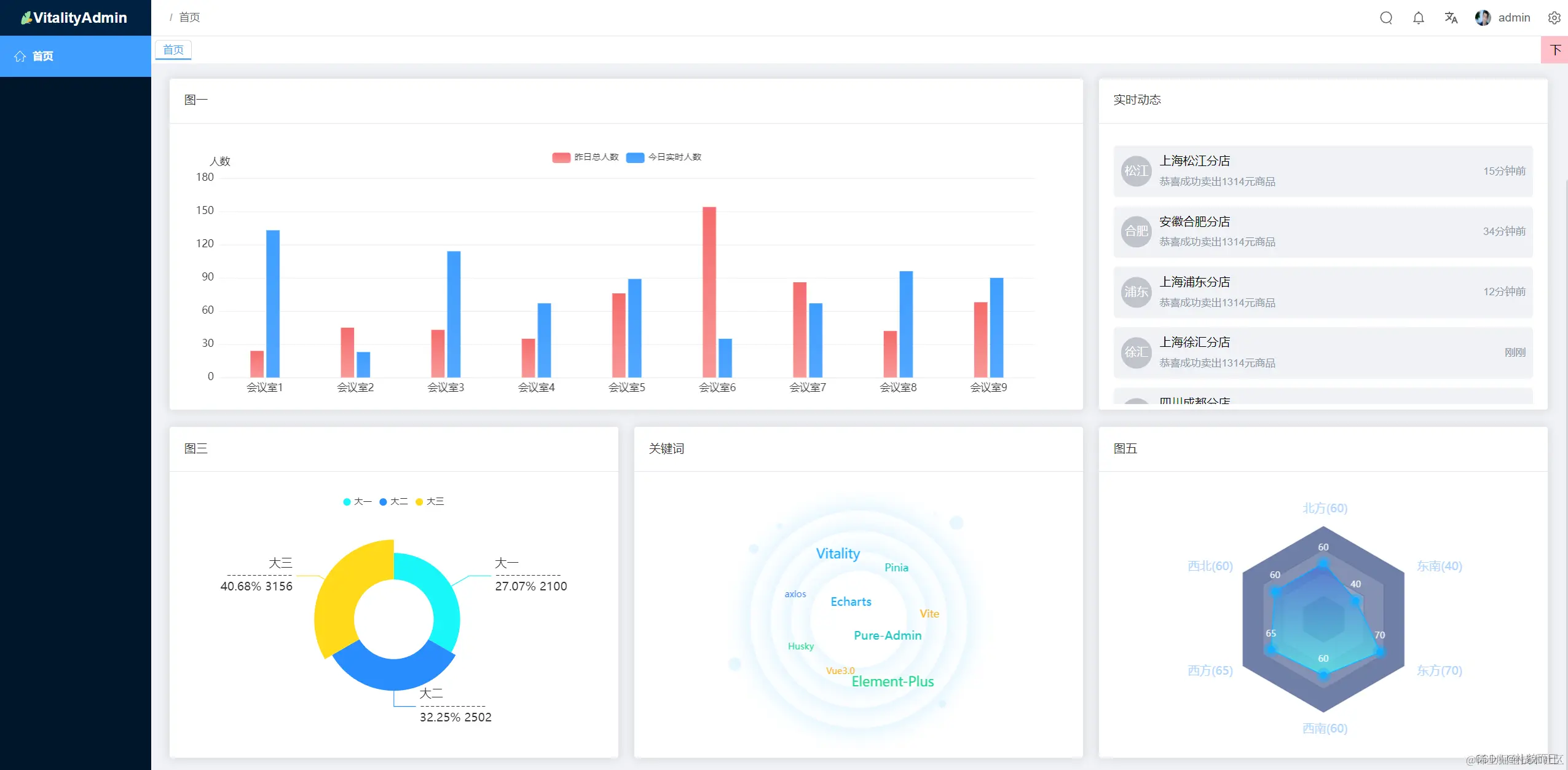This screenshot has height=770, width=1568.
Task: Open the admin user dropdown
Action: click(1513, 18)
